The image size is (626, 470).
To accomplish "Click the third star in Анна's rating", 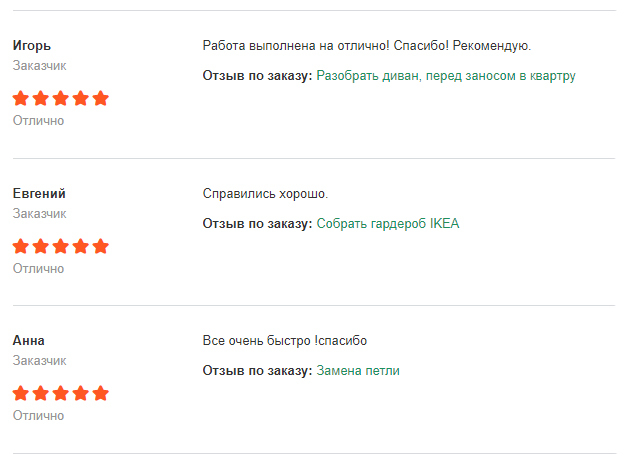I will click(x=60, y=393).
